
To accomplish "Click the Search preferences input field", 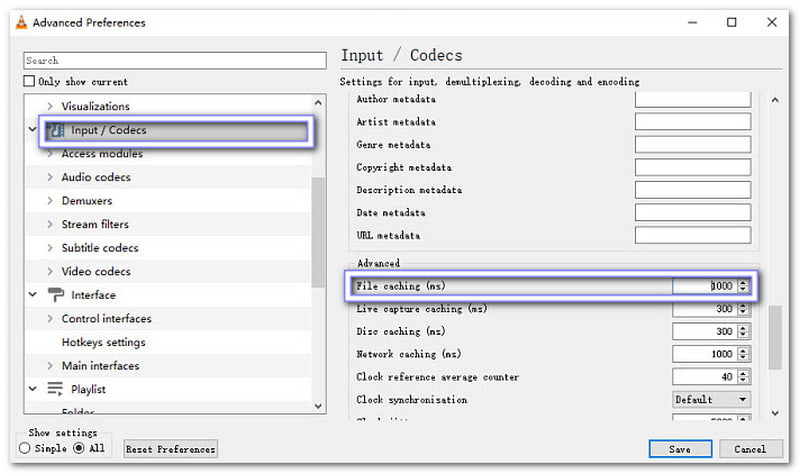I will click(x=175, y=60).
